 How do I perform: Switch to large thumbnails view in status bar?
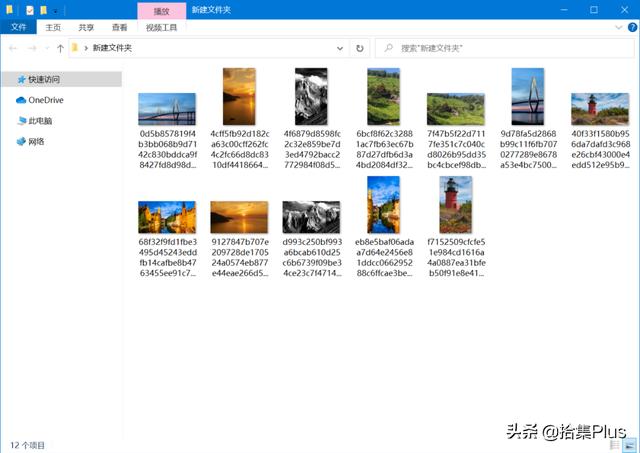point(630,444)
